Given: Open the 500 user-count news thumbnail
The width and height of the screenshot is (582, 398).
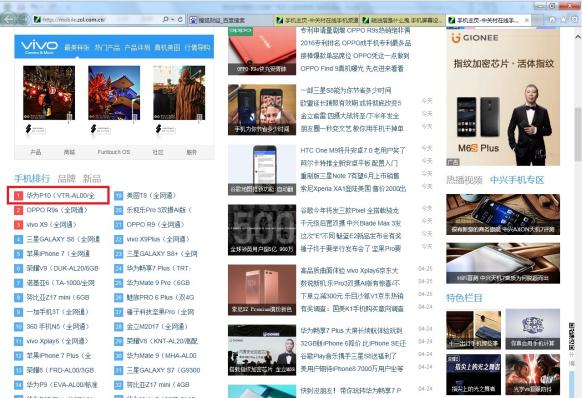Looking at the screenshot, I should click(x=262, y=230).
